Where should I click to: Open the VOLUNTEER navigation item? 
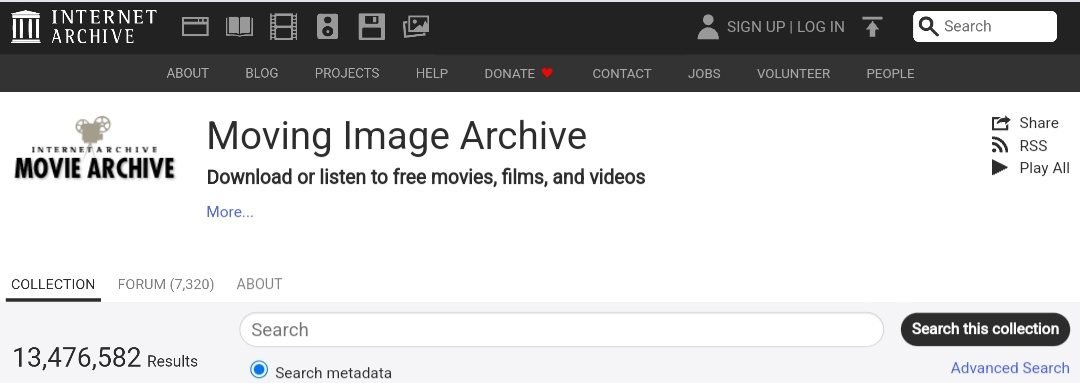coord(793,73)
